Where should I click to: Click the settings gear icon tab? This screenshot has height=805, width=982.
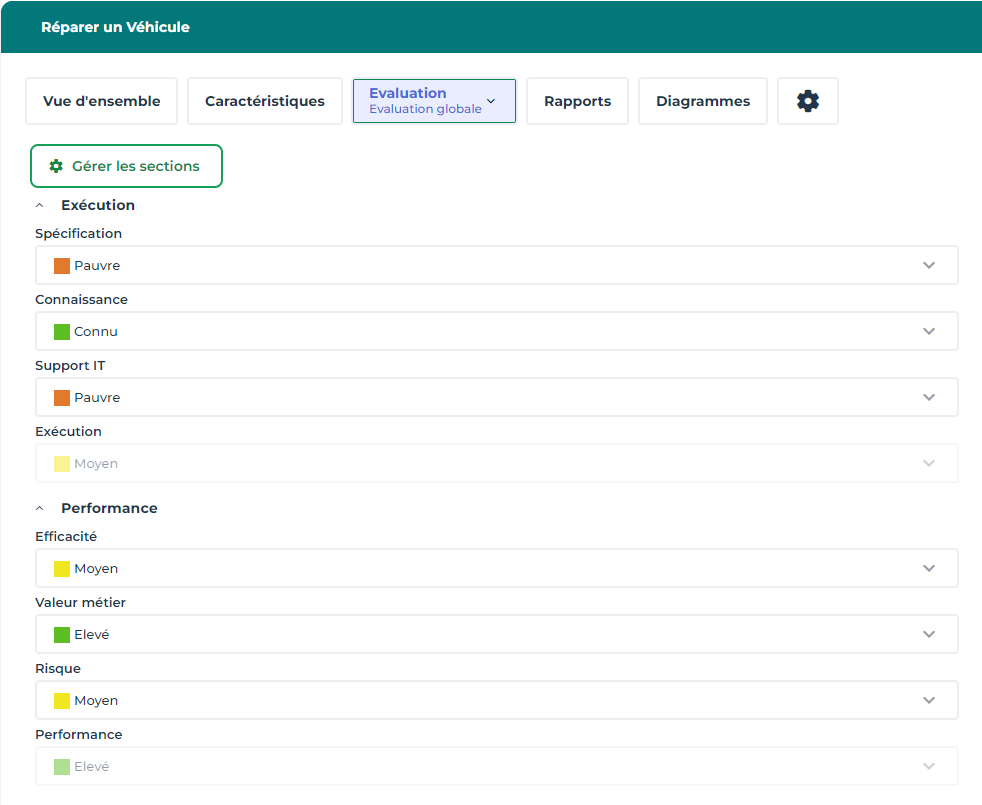pos(808,101)
